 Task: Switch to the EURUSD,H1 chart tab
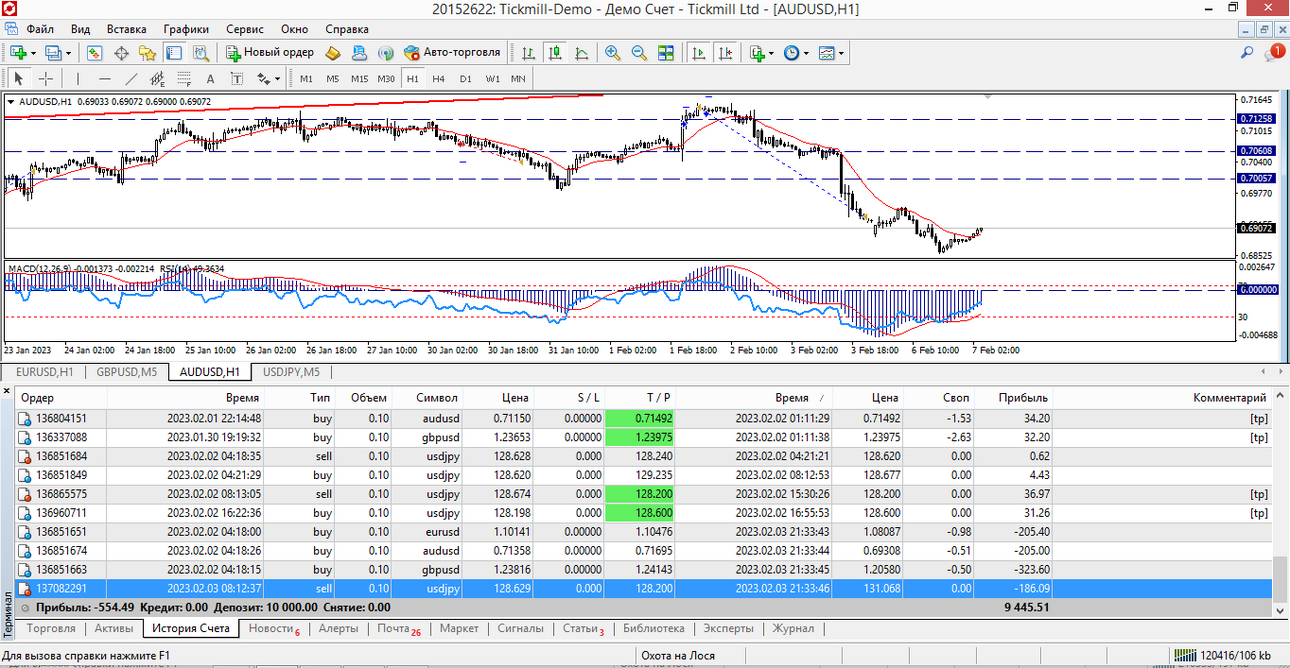coord(44,372)
